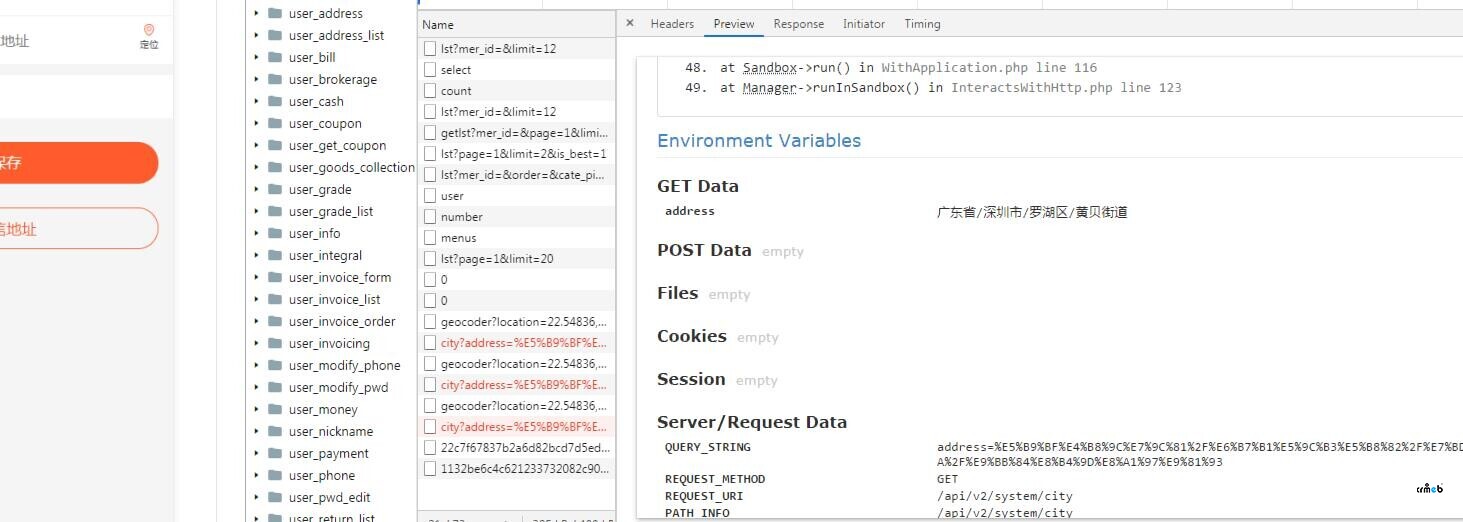Screen dimensions: 1463x522
Task: Click the file icon of the 22c7f67837b2 request
Action: point(430,447)
